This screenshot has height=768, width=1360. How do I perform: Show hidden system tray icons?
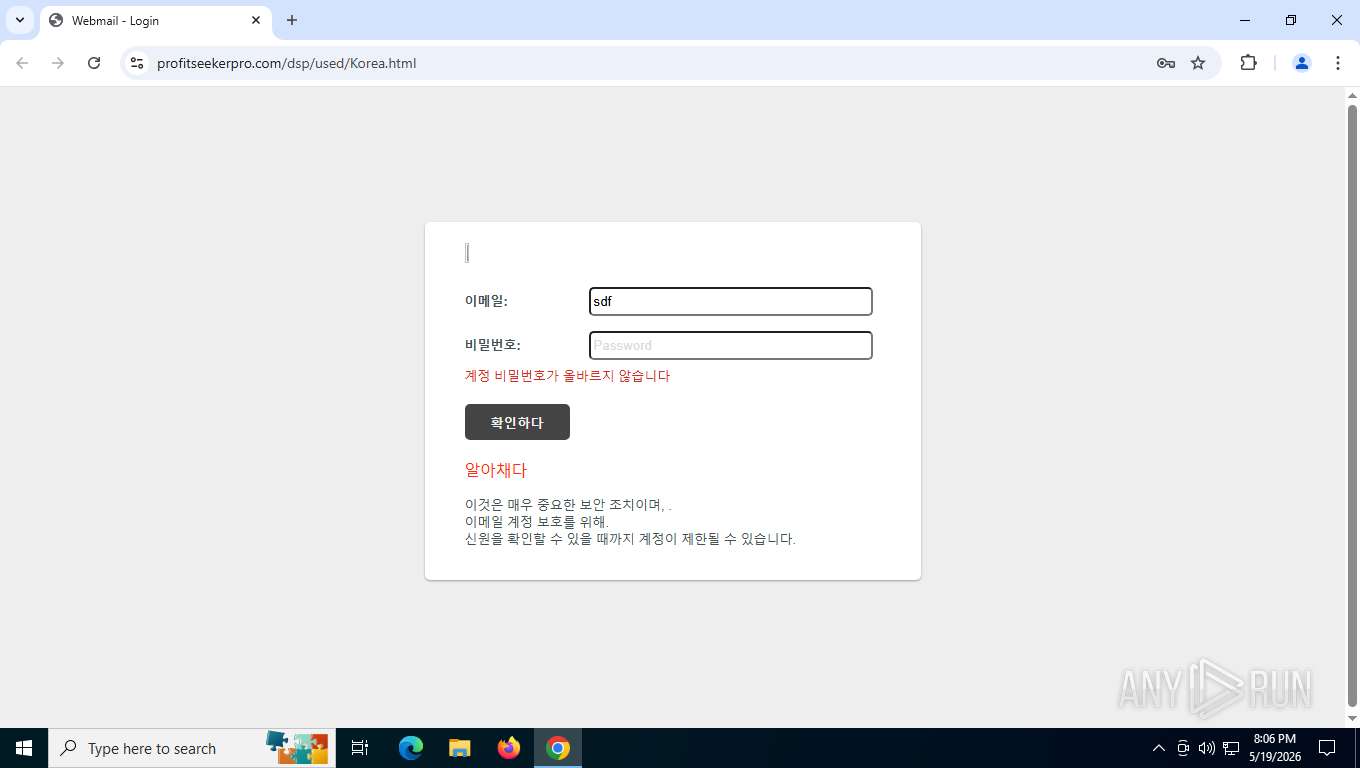pos(1159,748)
